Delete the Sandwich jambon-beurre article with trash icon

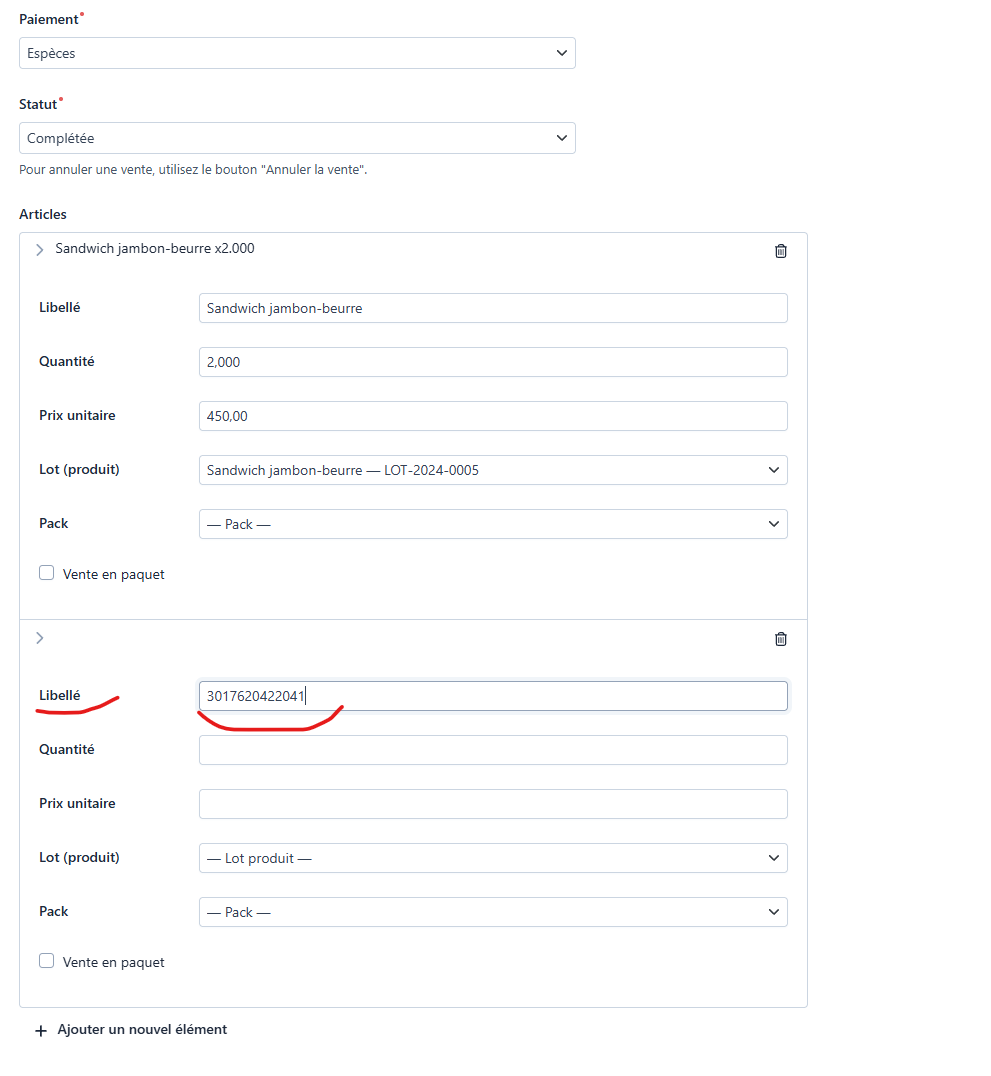click(780, 251)
